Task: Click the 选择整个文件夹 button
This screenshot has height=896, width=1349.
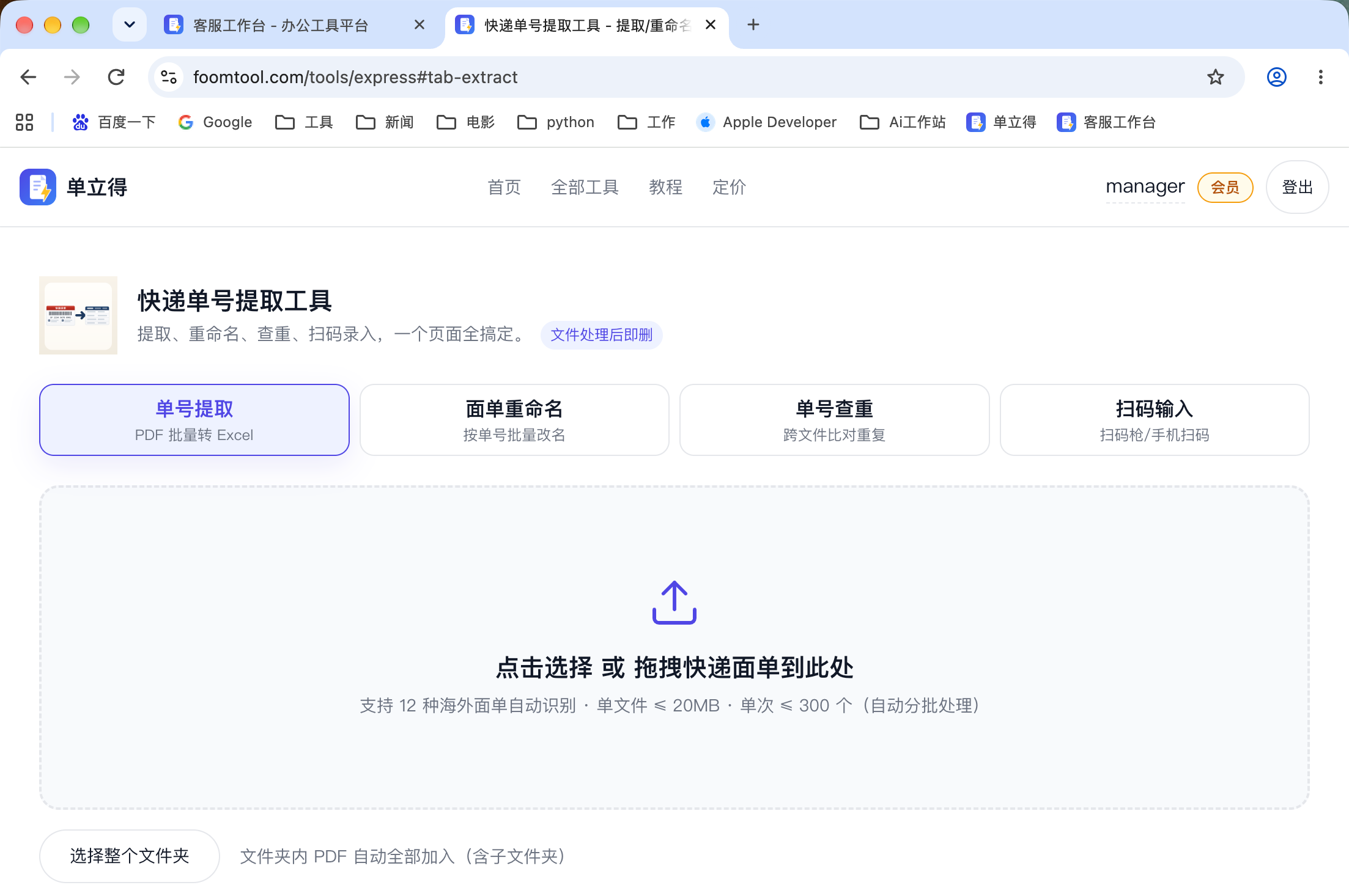Action: click(x=130, y=856)
